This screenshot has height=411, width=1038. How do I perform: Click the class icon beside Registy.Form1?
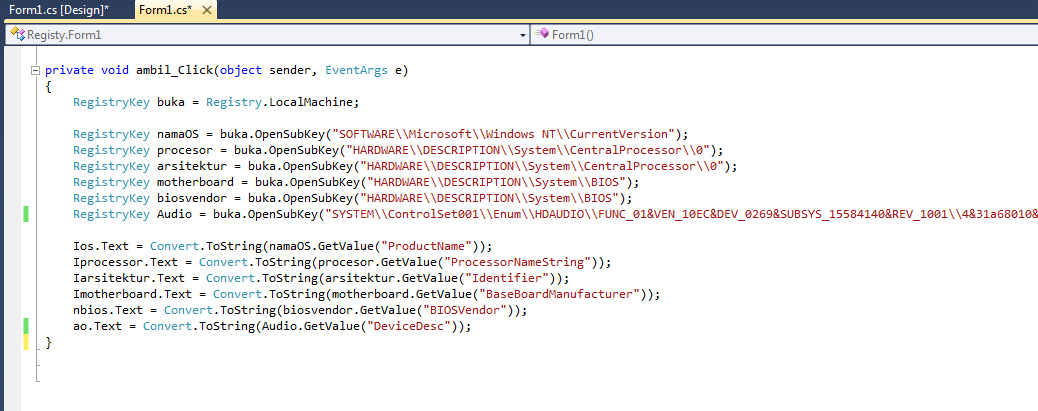(17, 34)
